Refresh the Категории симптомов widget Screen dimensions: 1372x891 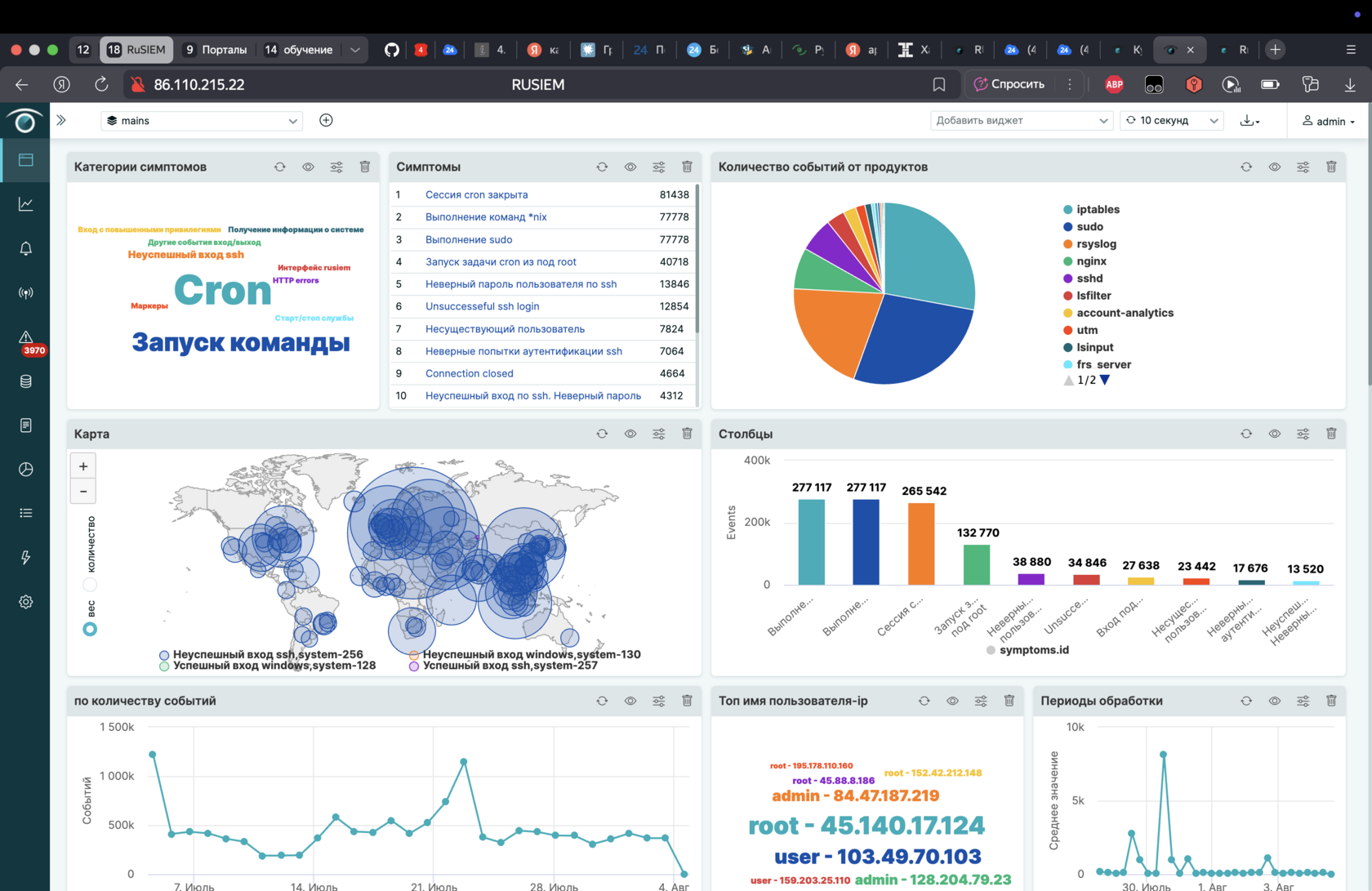(280, 167)
